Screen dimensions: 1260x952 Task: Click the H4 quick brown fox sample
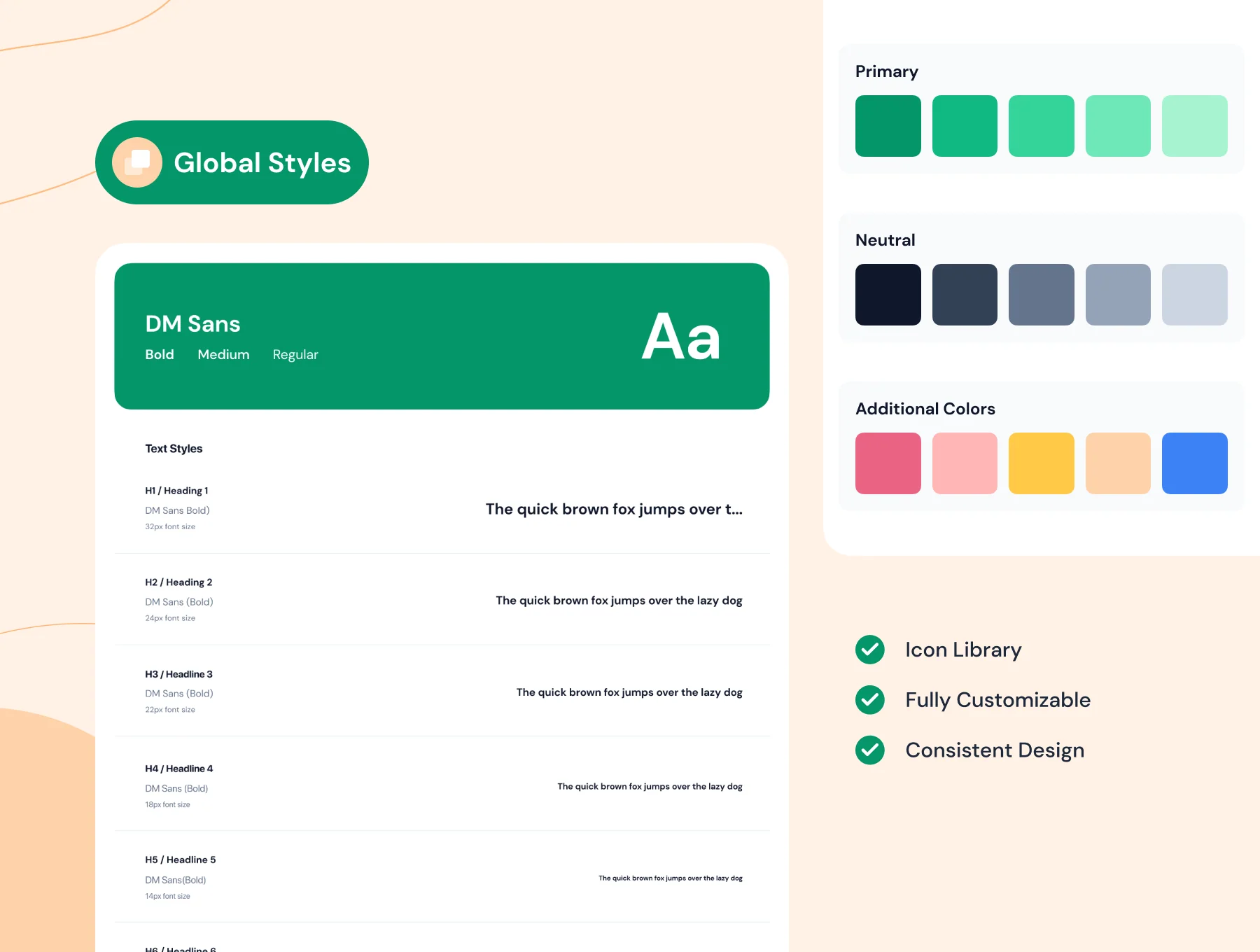[x=650, y=787]
